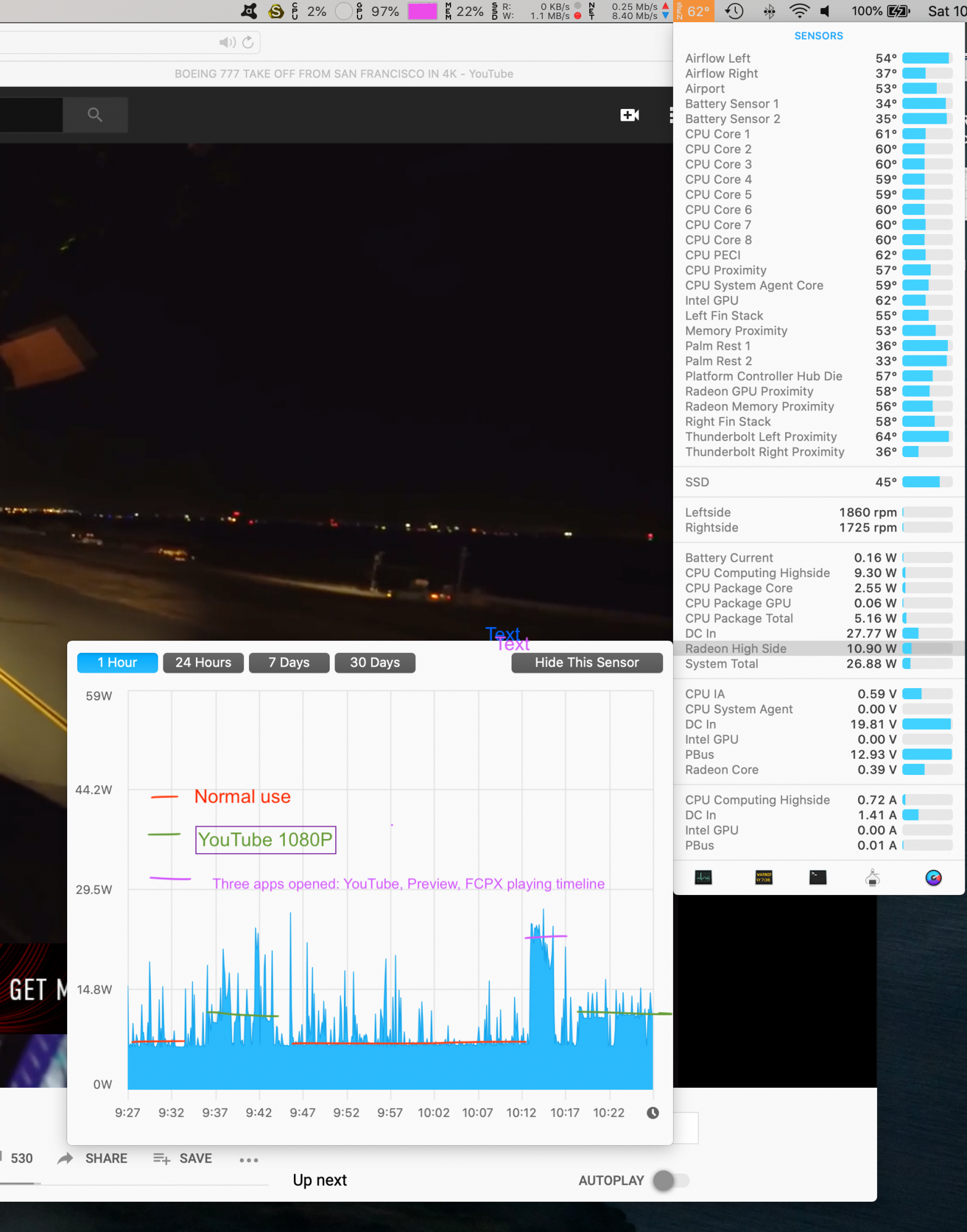
Task: Click the yellow S menu bar icon
Action: pos(276,11)
